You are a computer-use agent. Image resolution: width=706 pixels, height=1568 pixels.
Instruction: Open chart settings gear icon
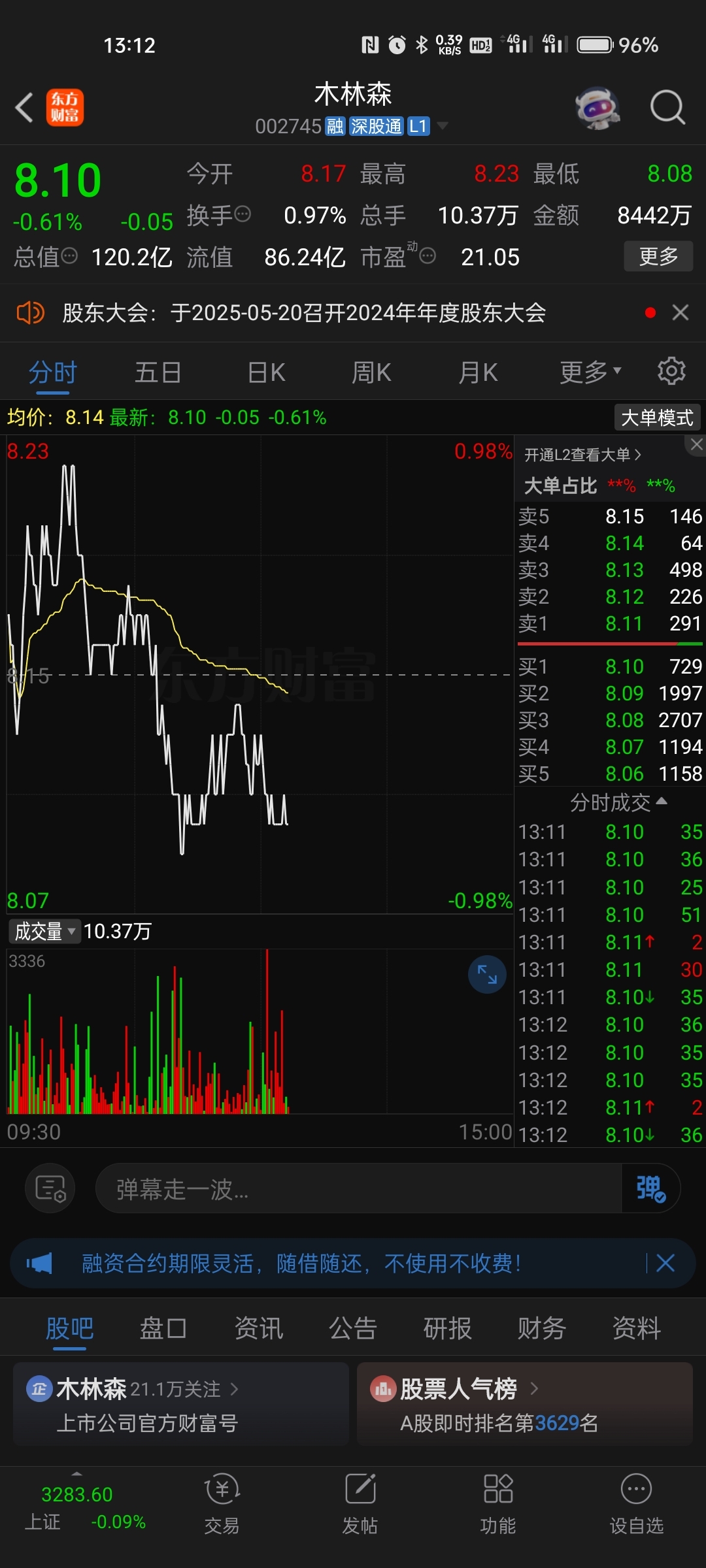pos(671,371)
